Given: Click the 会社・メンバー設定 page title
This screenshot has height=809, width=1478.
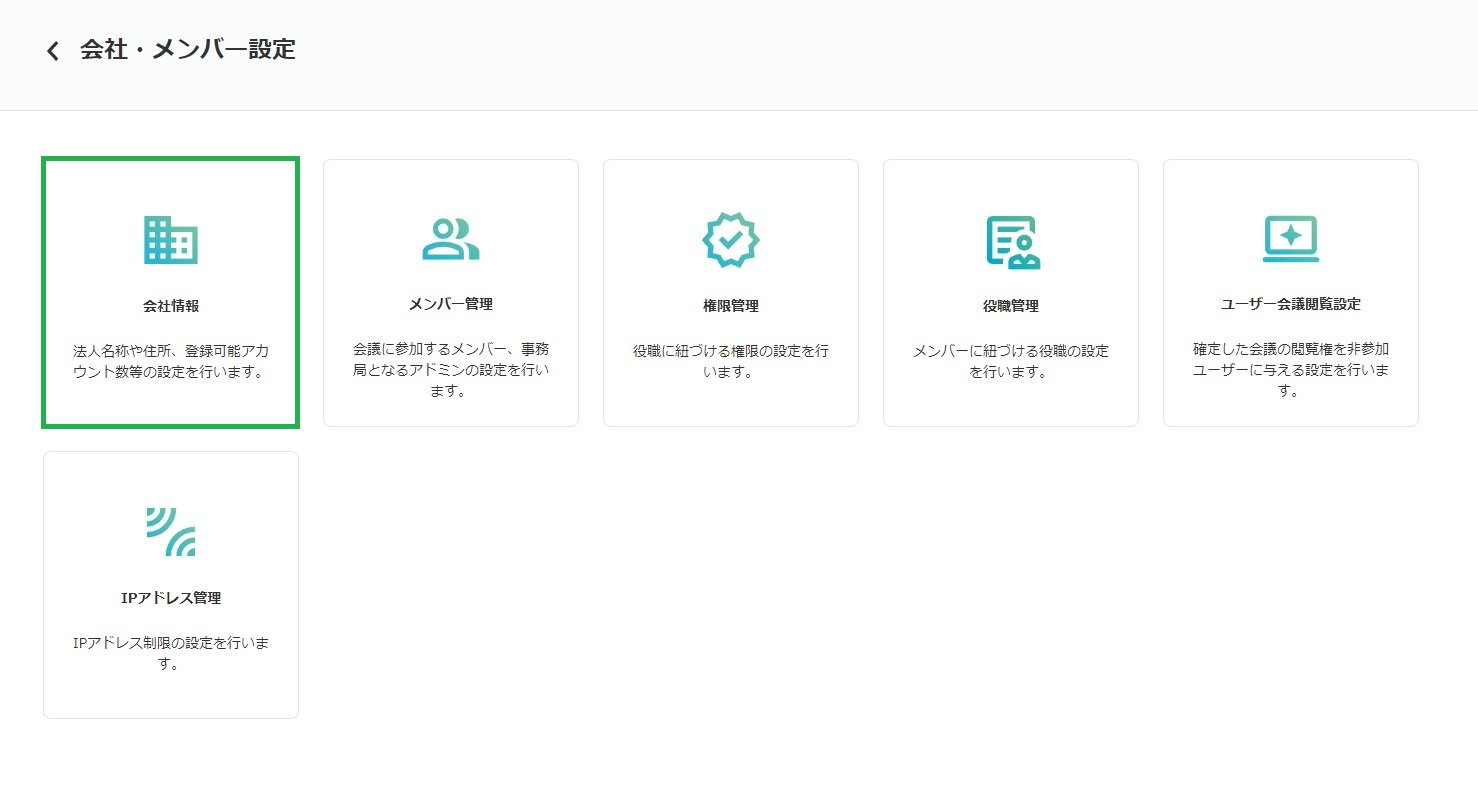Looking at the screenshot, I should (188, 50).
